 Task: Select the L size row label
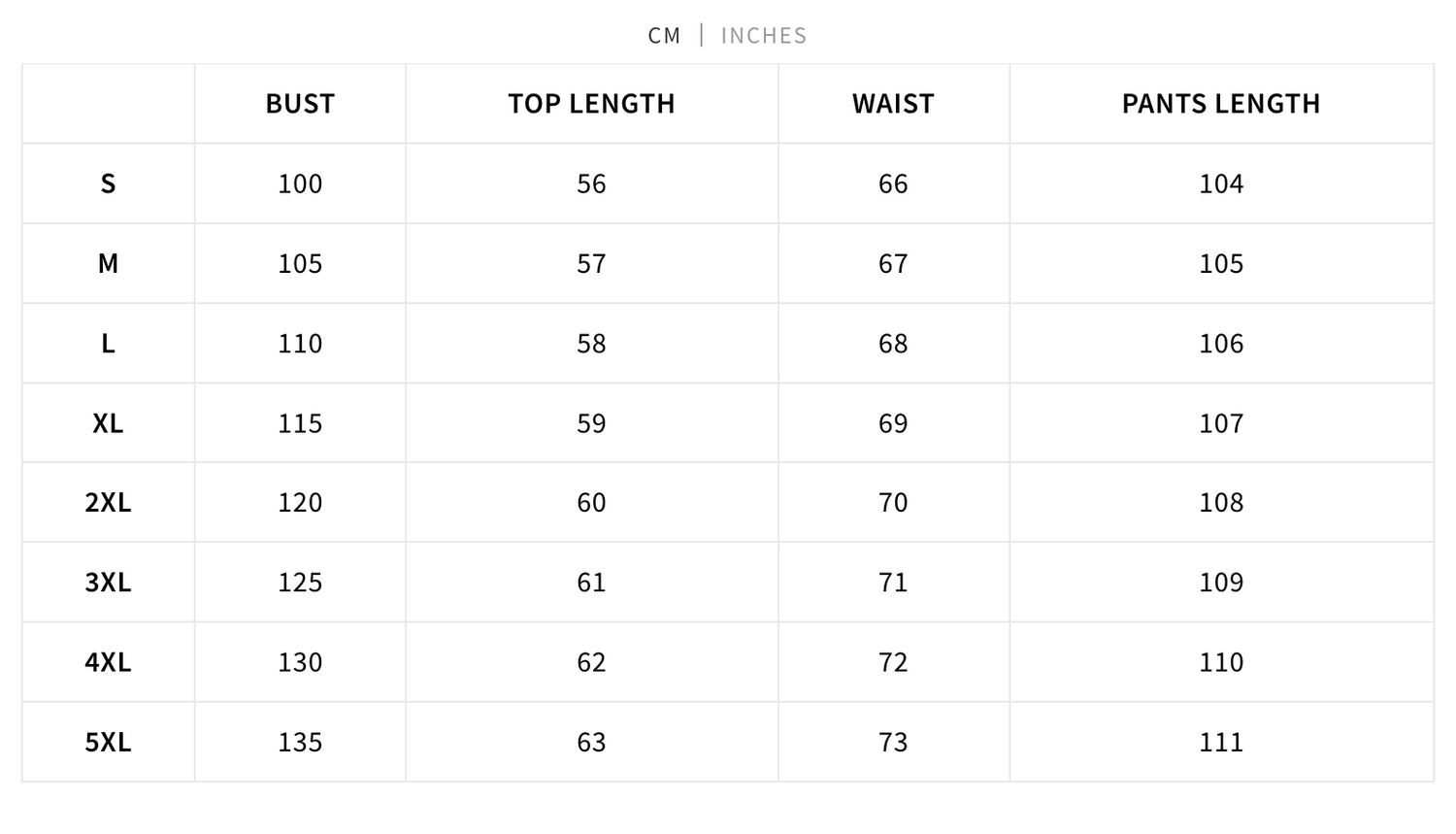(x=108, y=343)
